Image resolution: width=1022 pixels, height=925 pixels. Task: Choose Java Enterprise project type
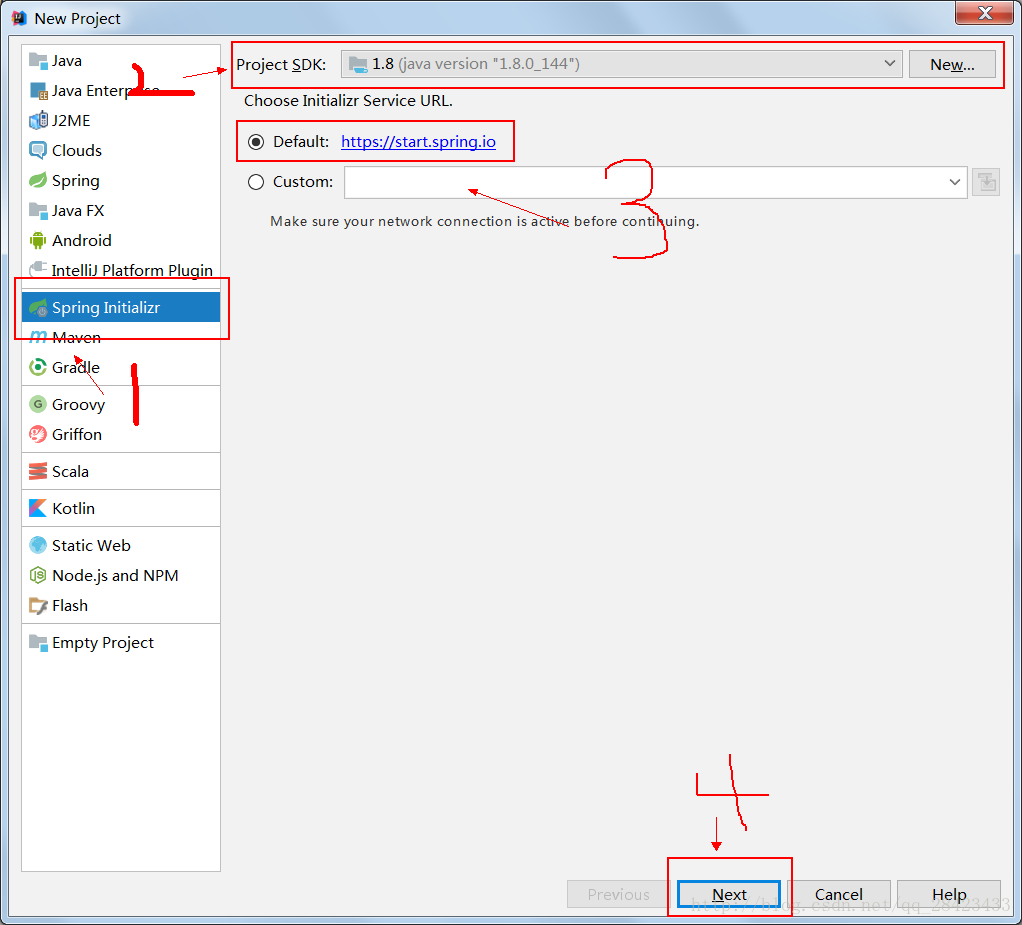121,91
